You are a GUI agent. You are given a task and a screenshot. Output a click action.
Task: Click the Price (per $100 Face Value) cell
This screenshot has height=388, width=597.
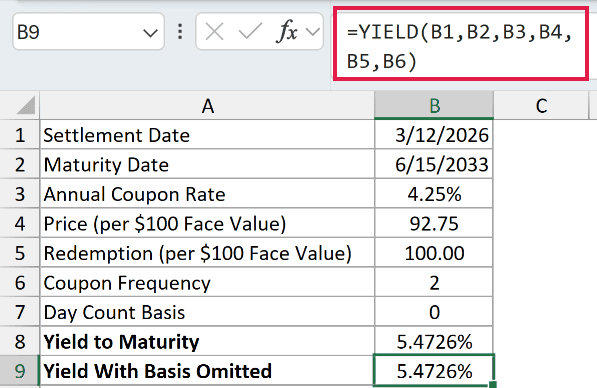pos(207,224)
